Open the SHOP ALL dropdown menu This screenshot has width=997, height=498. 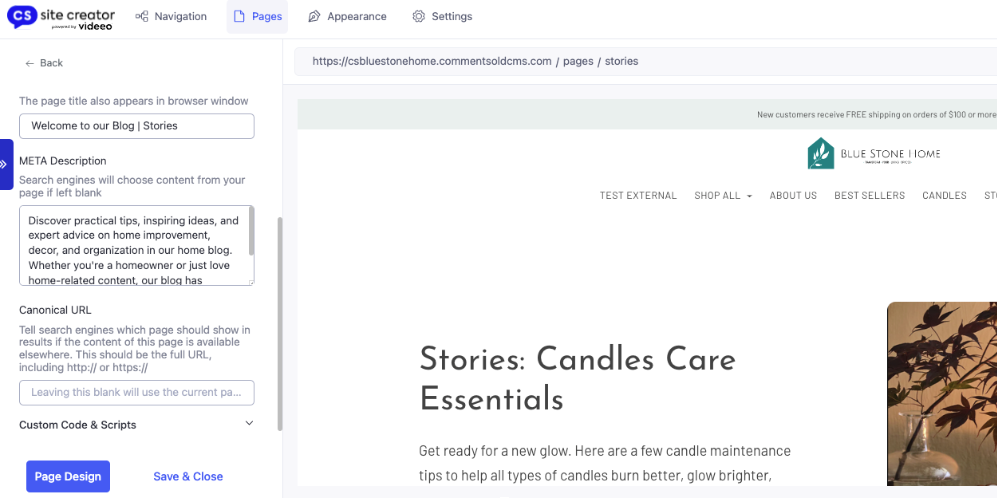coord(723,196)
